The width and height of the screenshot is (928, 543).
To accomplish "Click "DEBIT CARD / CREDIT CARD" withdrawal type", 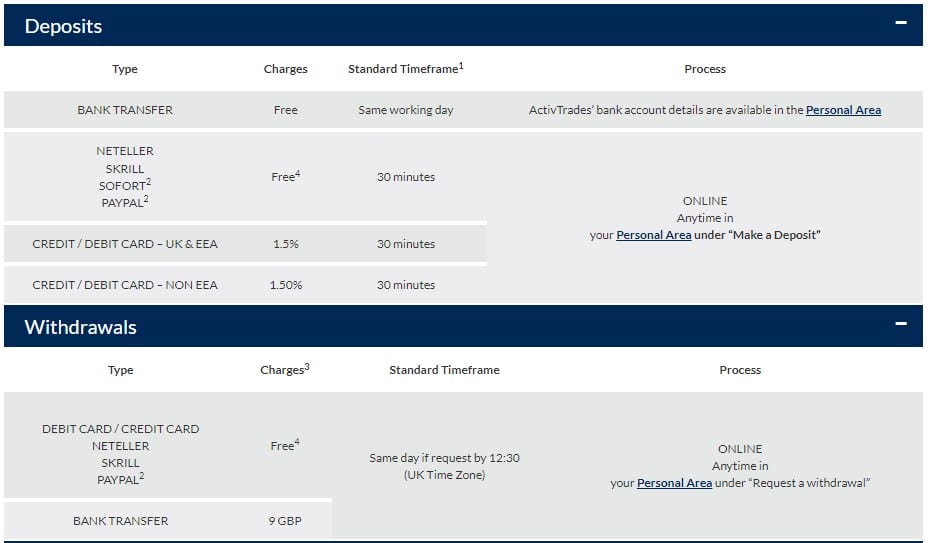I will pos(120,429).
